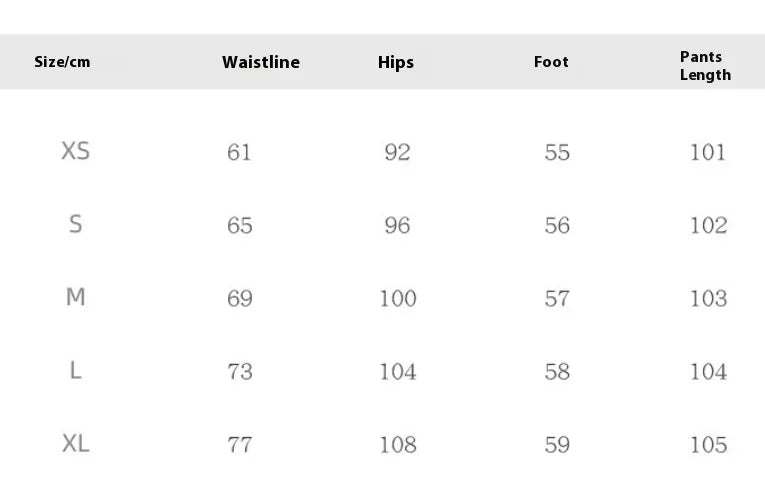Select hips value 96 in S row
The image size is (765, 481).
pos(397,225)
